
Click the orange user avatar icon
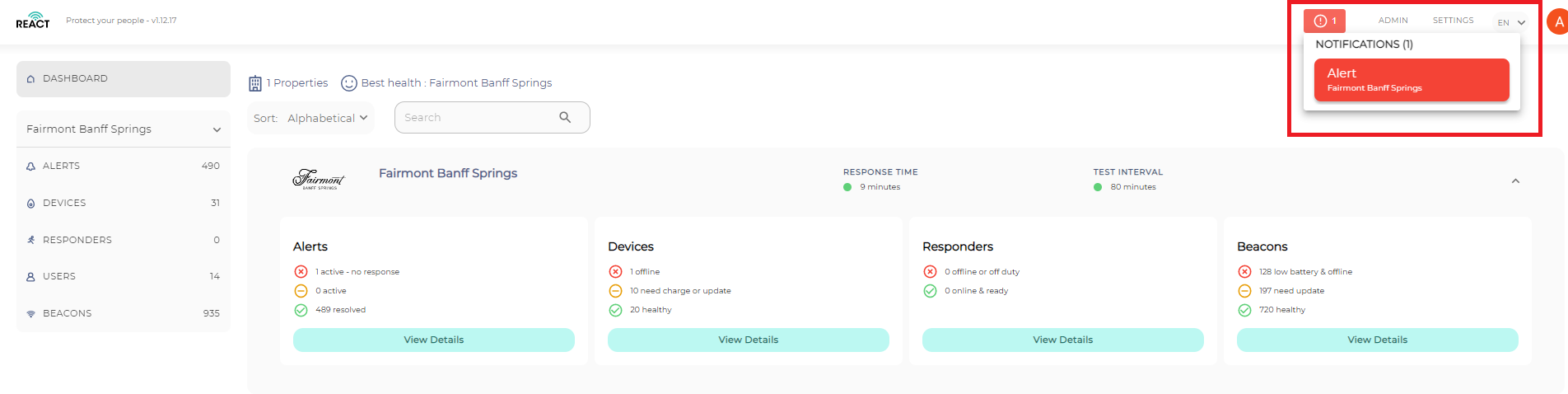[1558, 22]
